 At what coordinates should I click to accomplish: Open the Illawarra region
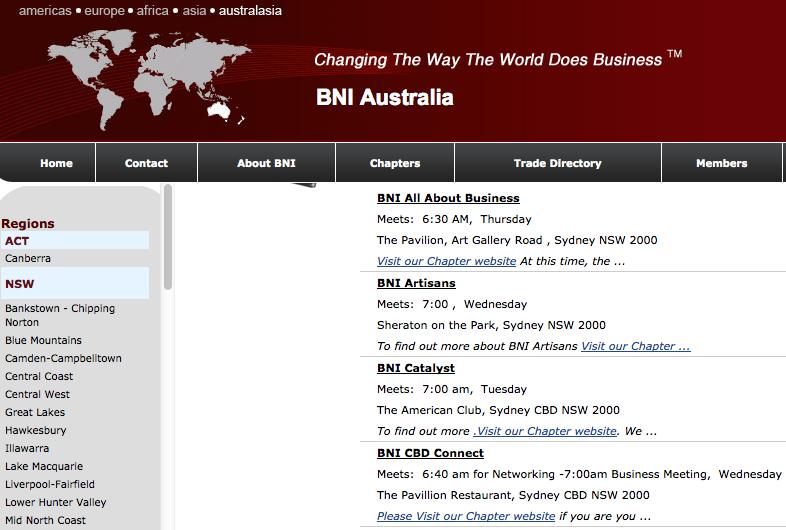27,448
